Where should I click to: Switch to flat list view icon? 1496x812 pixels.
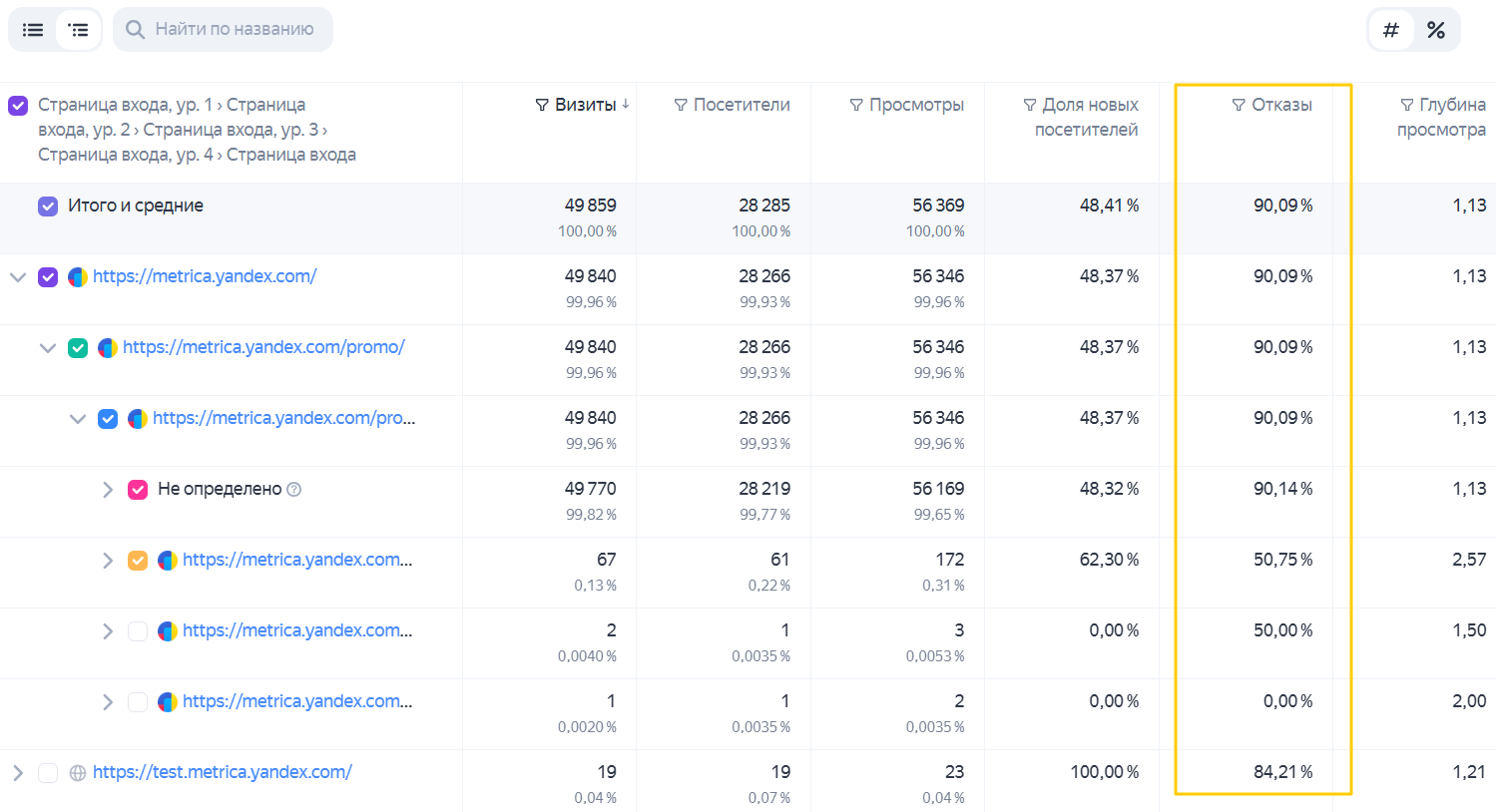[33, 30]
